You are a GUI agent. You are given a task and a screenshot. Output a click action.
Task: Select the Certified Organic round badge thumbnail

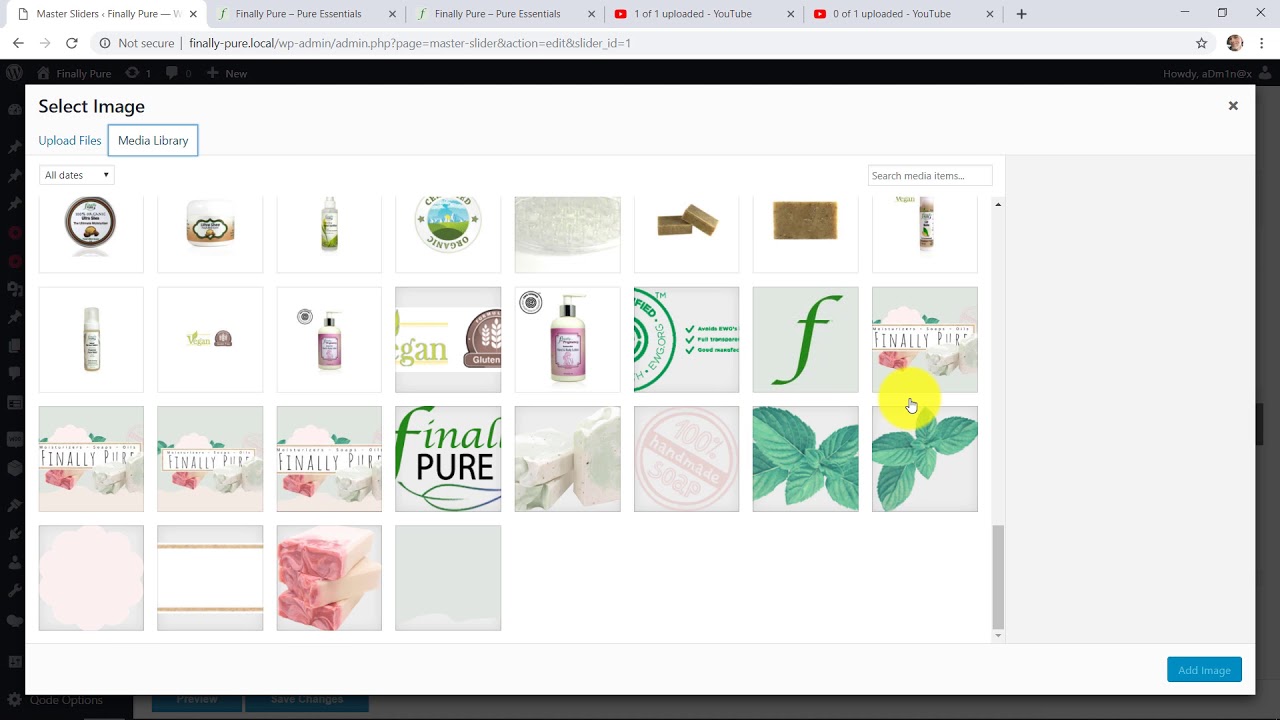448,234
